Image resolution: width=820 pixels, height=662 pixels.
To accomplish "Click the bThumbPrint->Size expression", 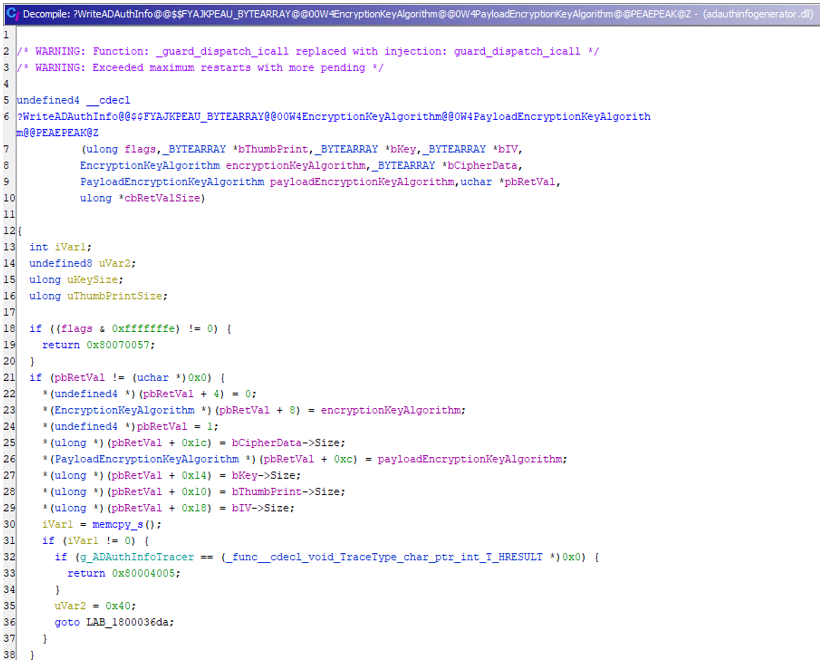I will point(286,492).
